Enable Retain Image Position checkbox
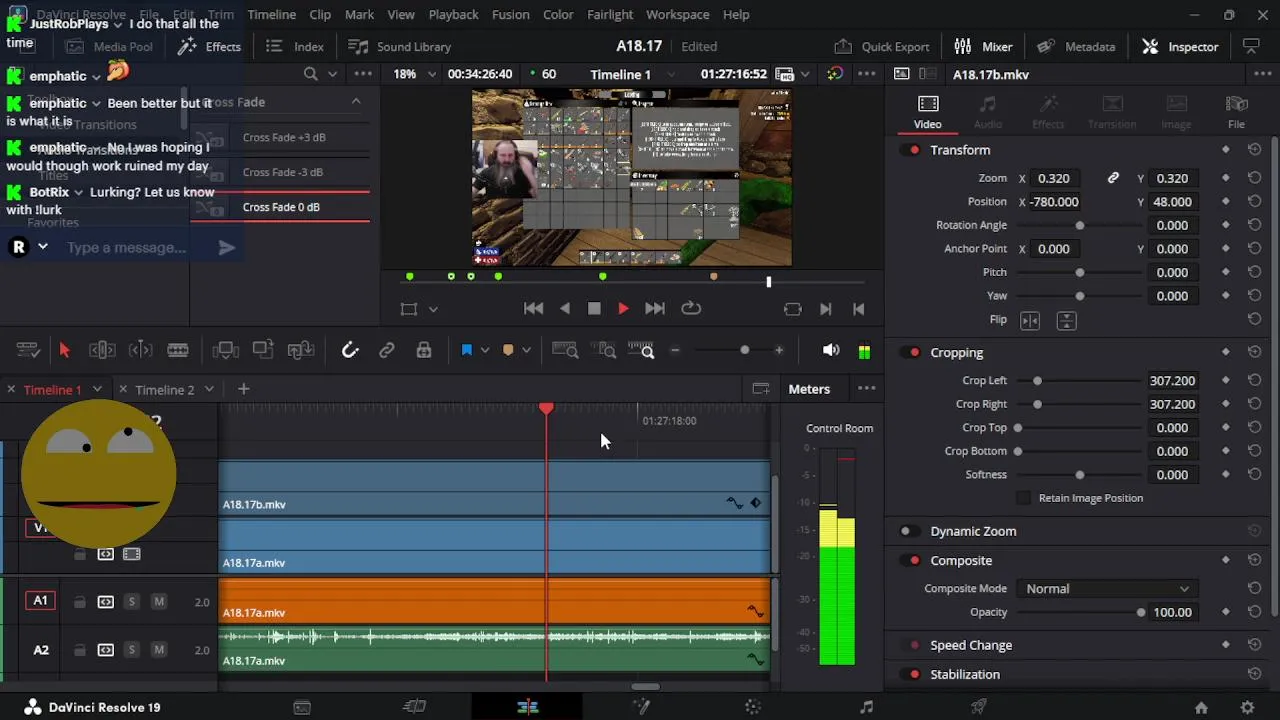1280x720 pixels. 1023,498
